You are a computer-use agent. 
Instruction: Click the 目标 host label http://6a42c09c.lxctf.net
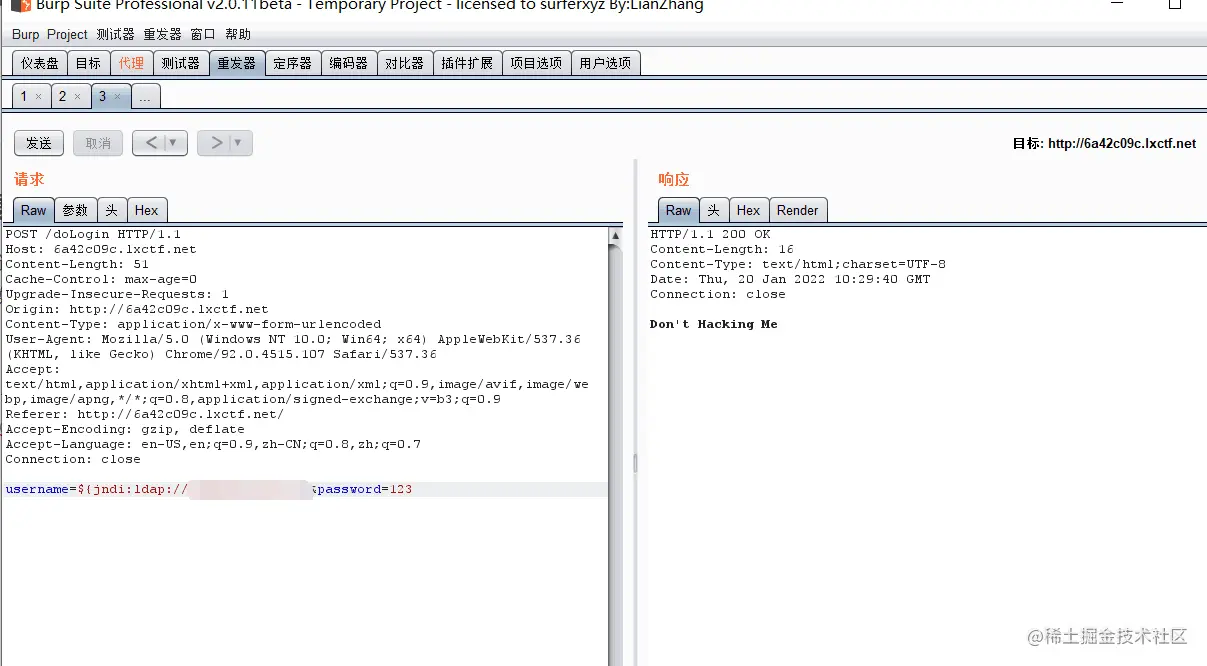click(1104, 143)
